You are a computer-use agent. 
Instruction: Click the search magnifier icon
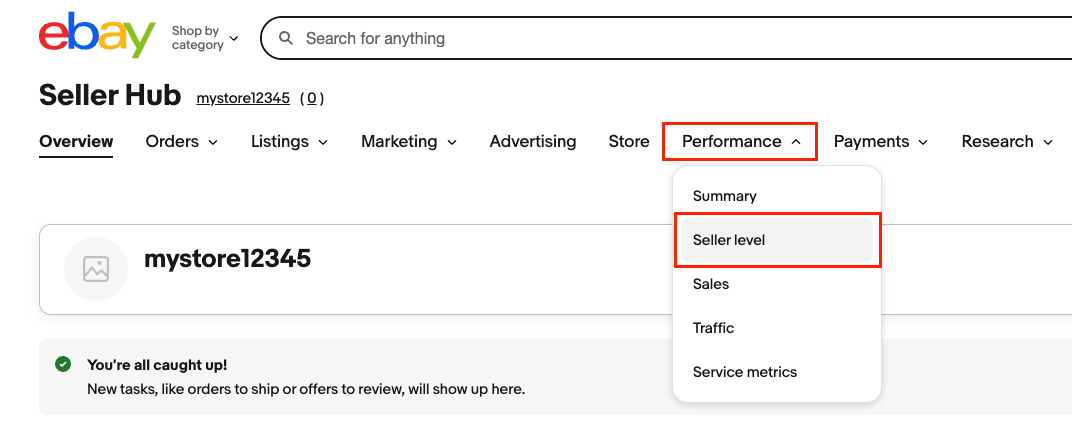pyautogui.click(x=286, y=38)
